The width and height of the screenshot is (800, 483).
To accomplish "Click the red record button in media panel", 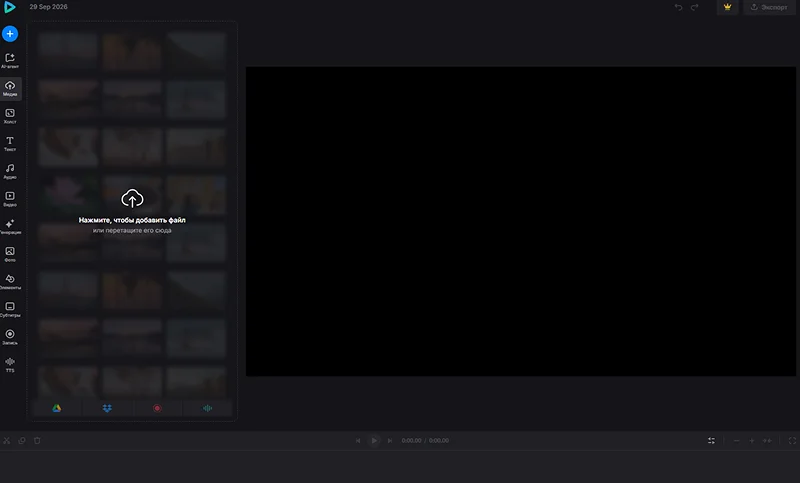I will click(x=157, y=408).
